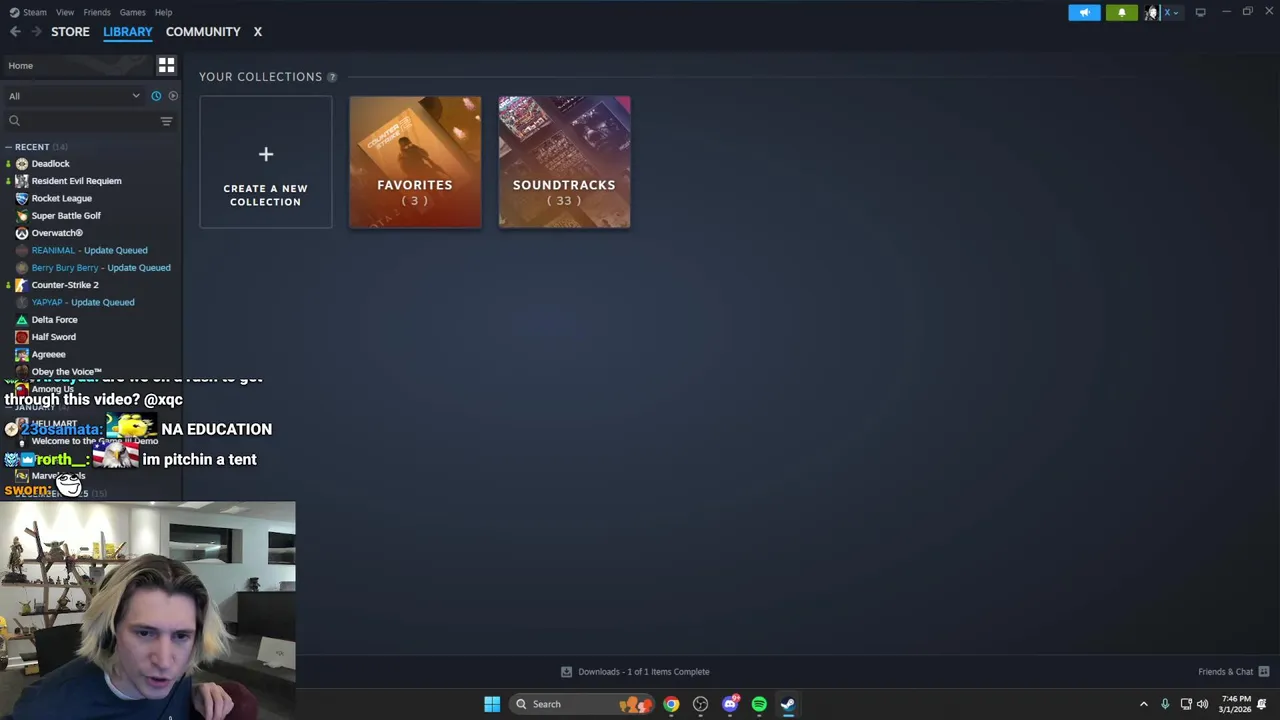
Task: Open the Games menu
Action: 132,12
